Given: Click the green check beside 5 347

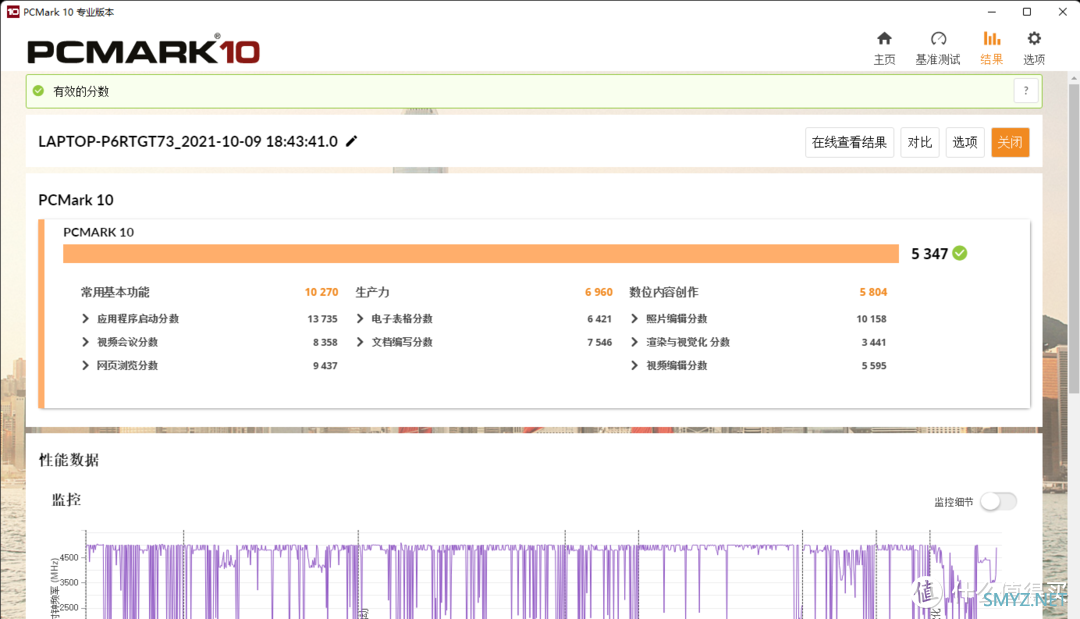Looking at the screenshot, I should [x=959, y=253].
